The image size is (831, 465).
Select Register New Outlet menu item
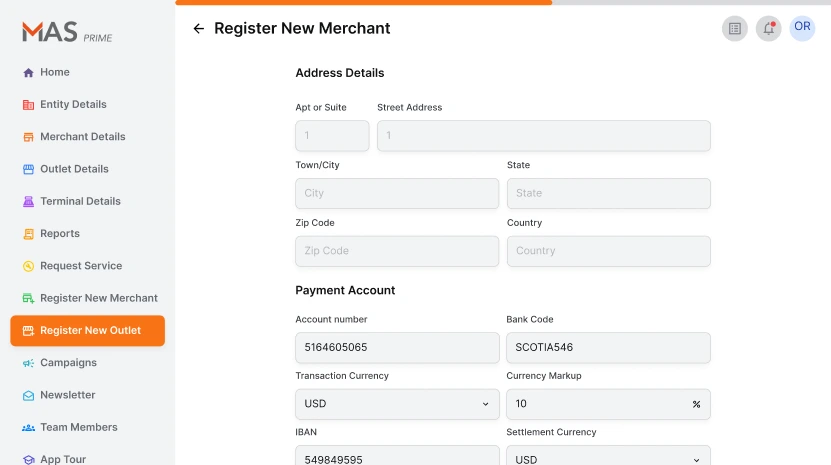(x=88, y=331)
